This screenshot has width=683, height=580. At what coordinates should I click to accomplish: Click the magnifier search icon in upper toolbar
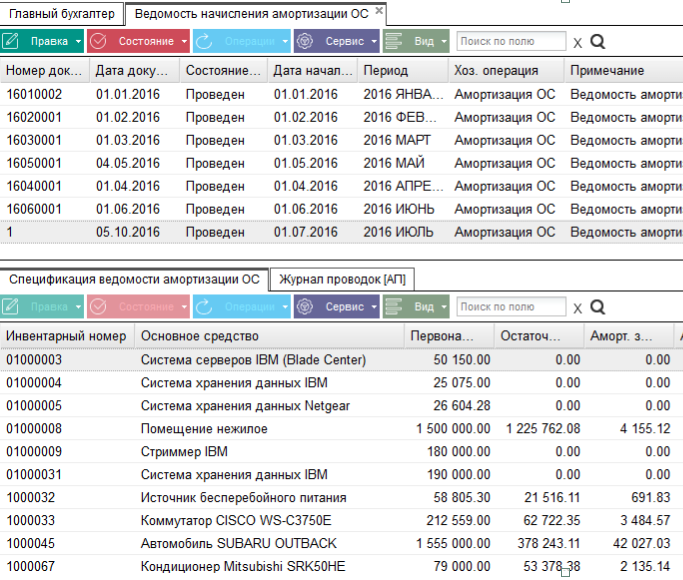coord(598,42)
